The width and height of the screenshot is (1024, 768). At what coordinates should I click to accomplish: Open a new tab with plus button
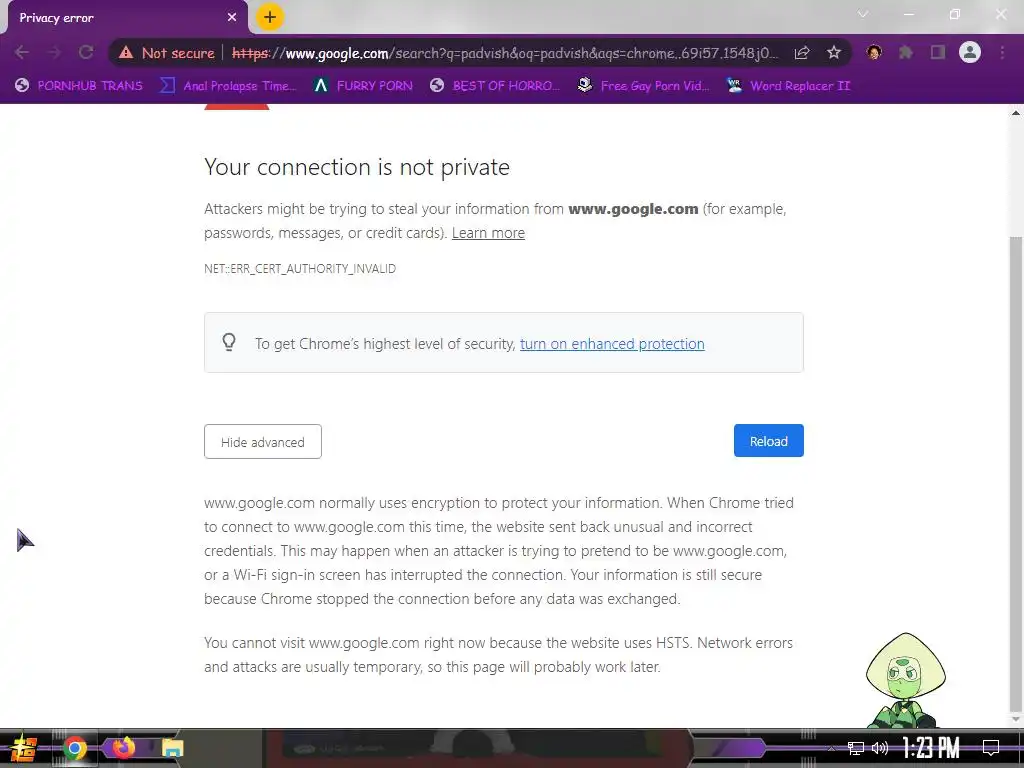pos(270,18)
